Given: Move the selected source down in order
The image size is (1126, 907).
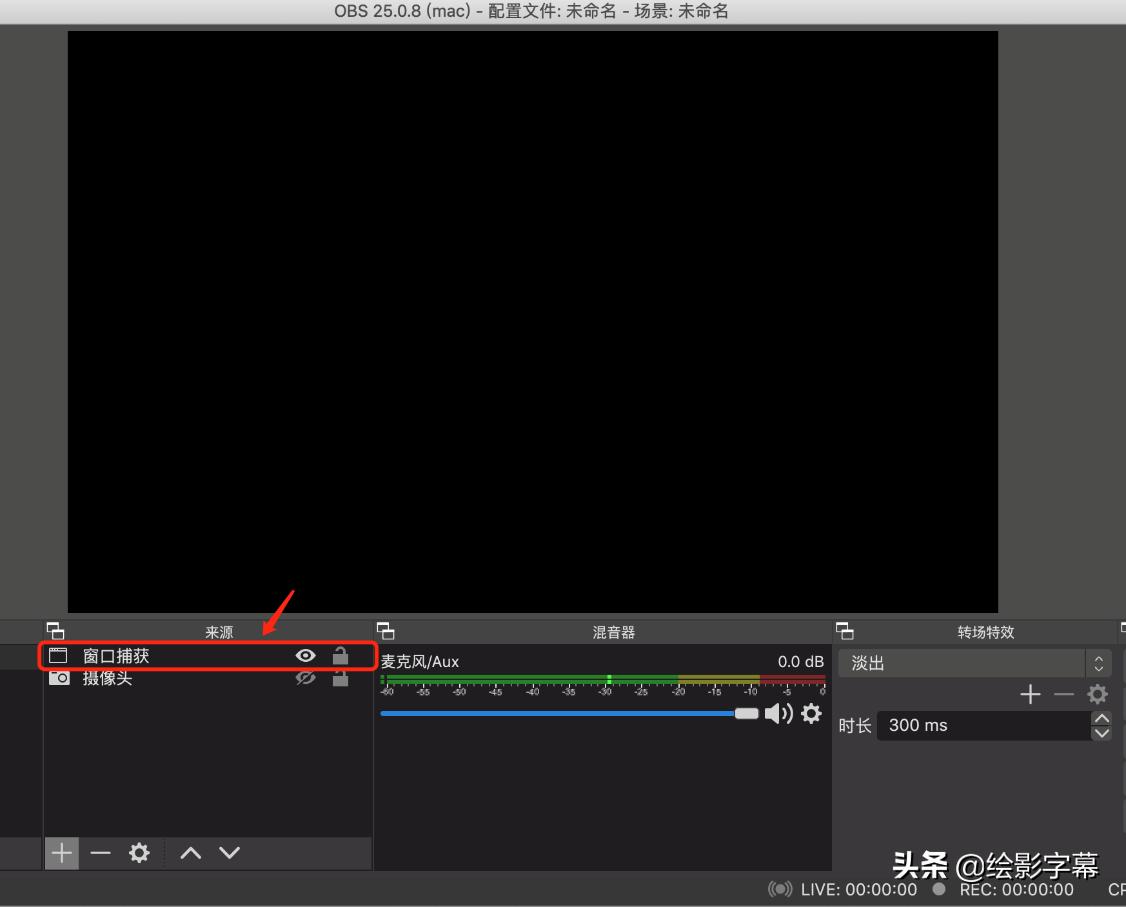Looking at the screenshot, I should (229, 853).
